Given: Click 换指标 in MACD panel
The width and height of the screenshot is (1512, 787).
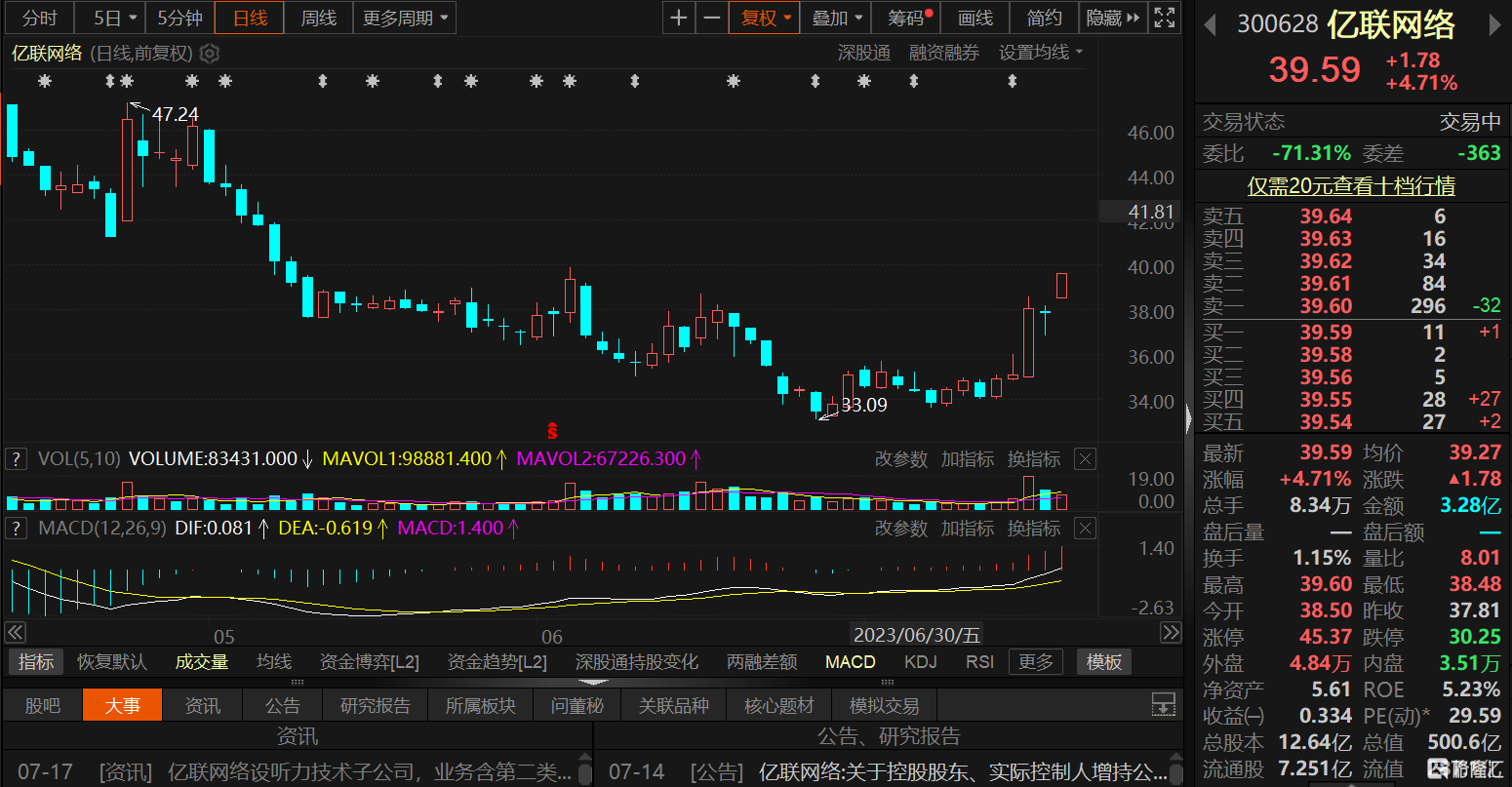Looking at the screenshot, I should [x=1034, y=529].
